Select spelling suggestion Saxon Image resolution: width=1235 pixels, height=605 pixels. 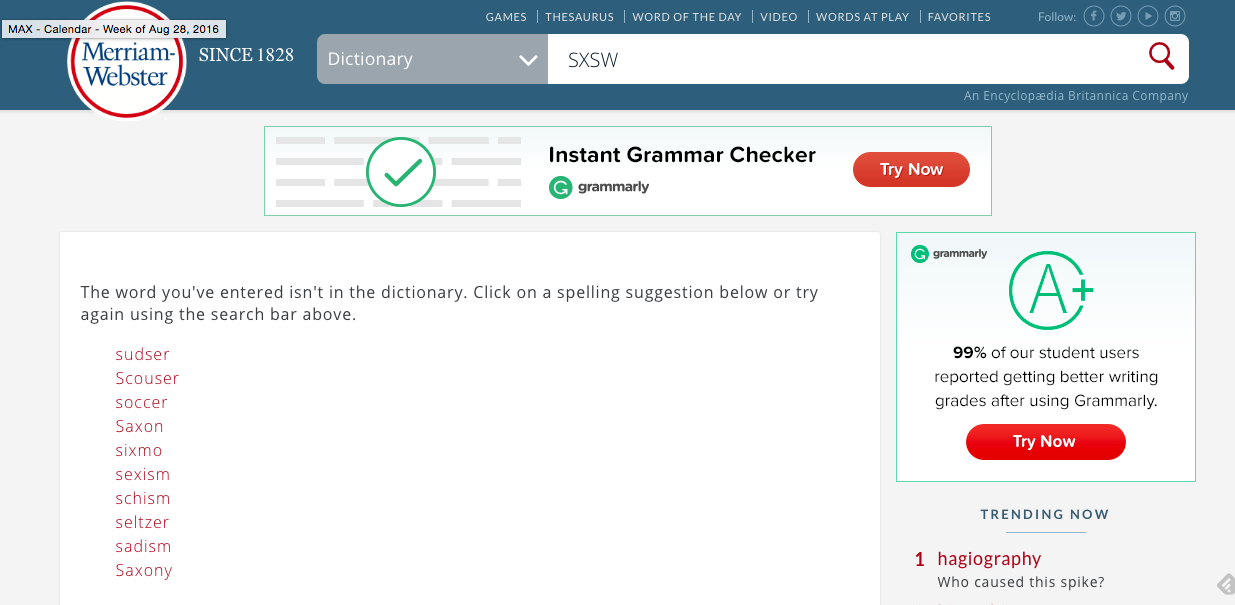tap(139, 426)
